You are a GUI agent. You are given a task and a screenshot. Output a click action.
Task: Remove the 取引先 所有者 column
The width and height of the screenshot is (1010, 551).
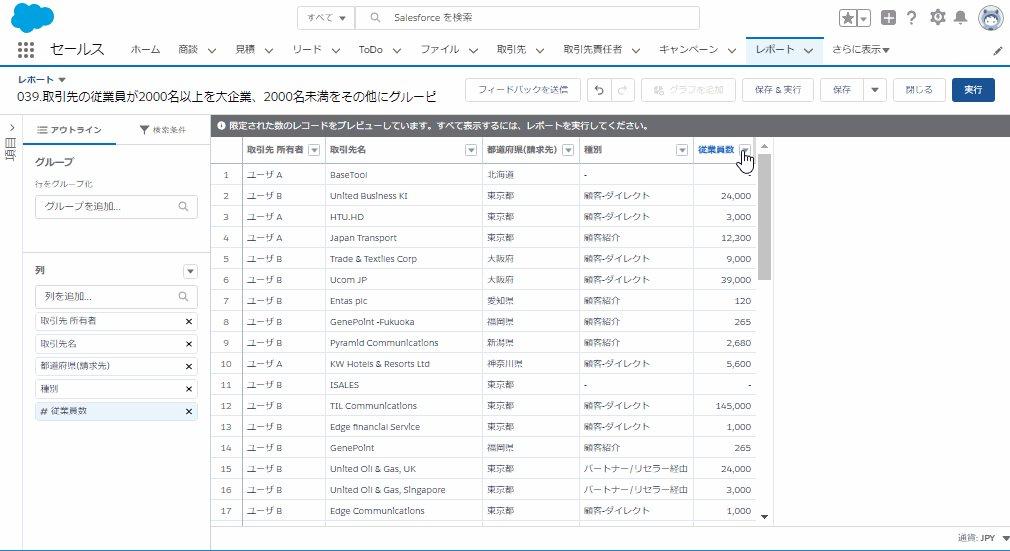(189, 322)
